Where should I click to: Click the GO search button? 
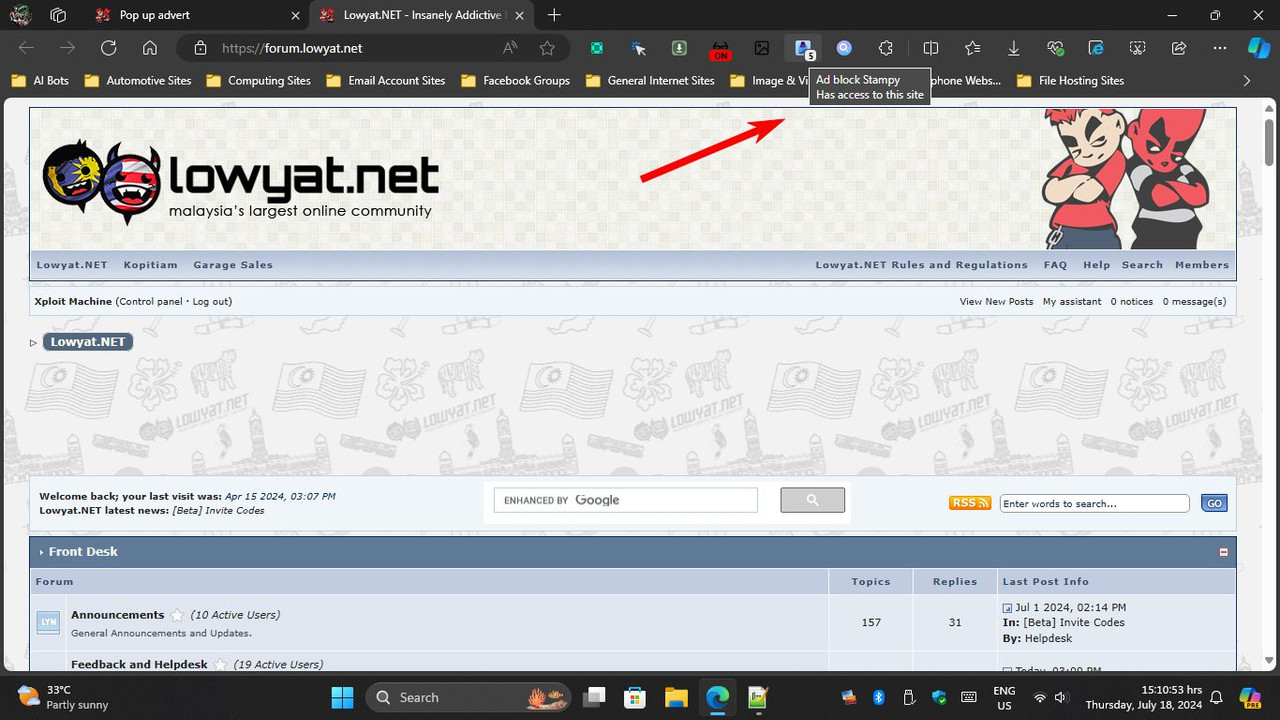click(x=1214, y=503)
